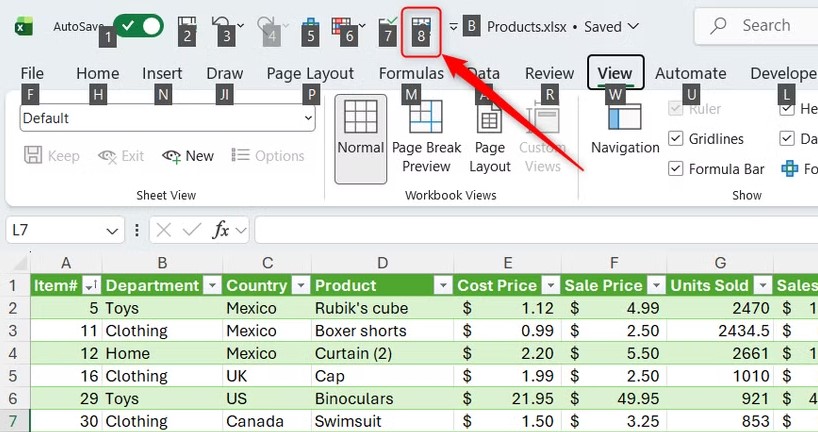Click the greyed-out Redo icon

[267, 27]
